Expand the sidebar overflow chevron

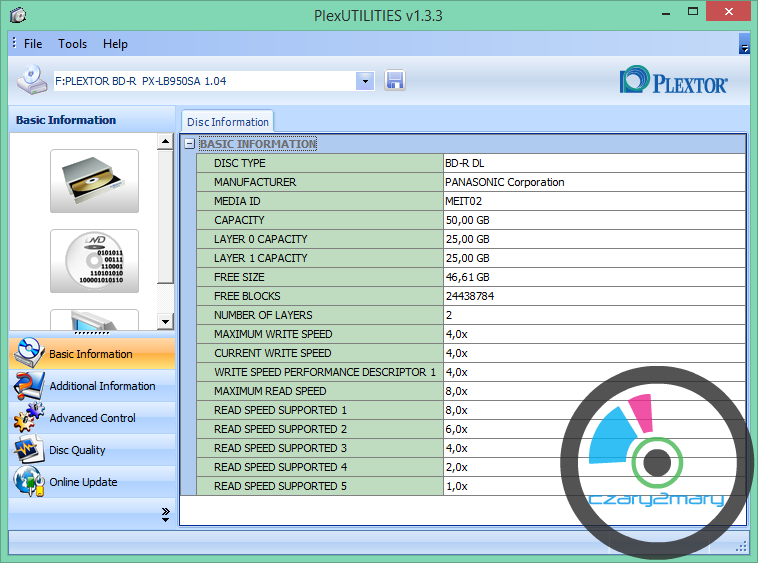[165, 514]
